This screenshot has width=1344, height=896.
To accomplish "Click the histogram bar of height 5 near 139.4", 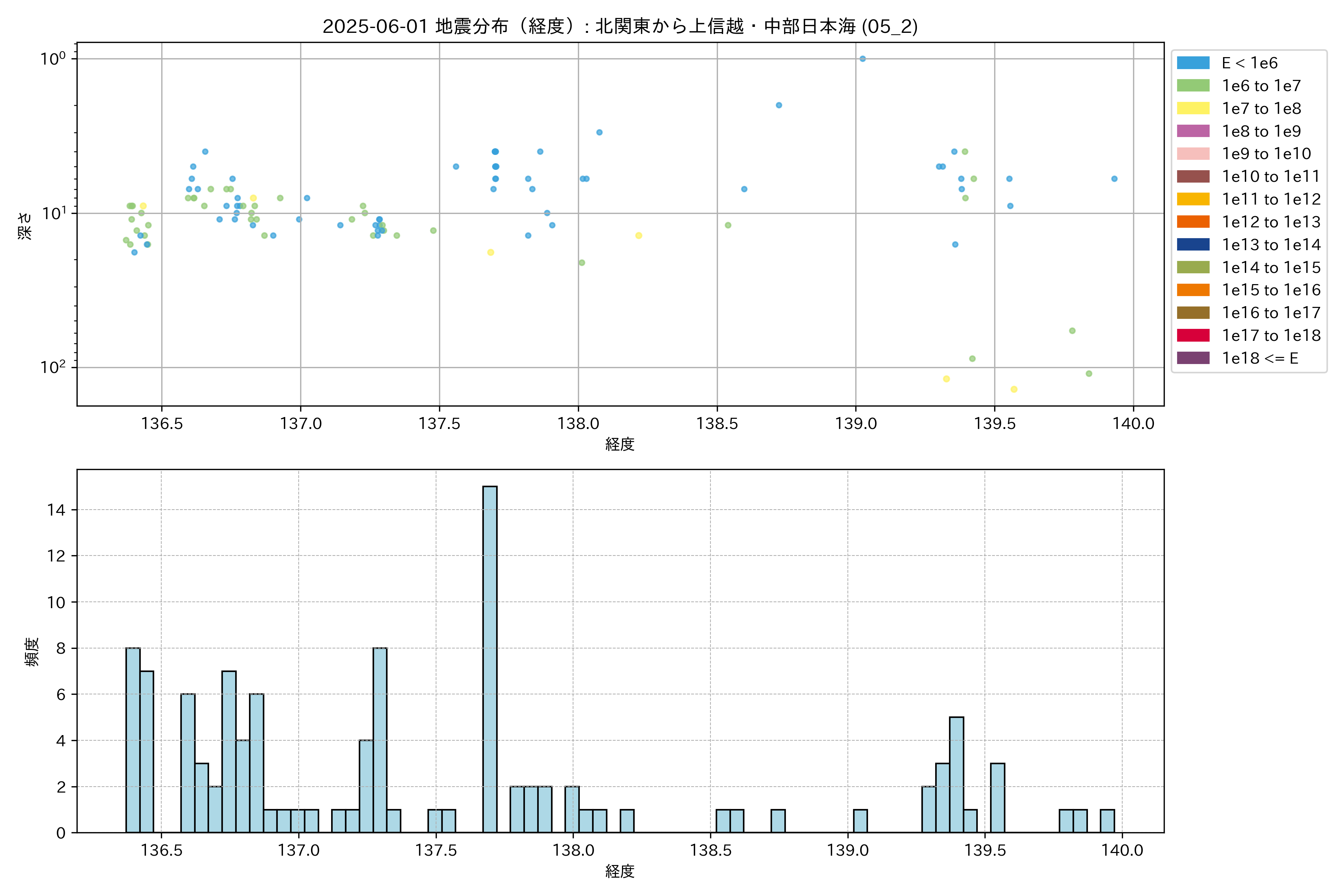I will [956, 775].
